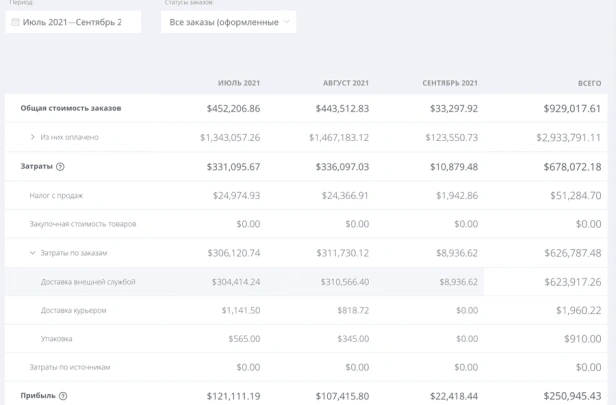Viewport: 616px width, 405px height.
Task: Click the calendar icon in period field
Action: [x=16, y=22]
